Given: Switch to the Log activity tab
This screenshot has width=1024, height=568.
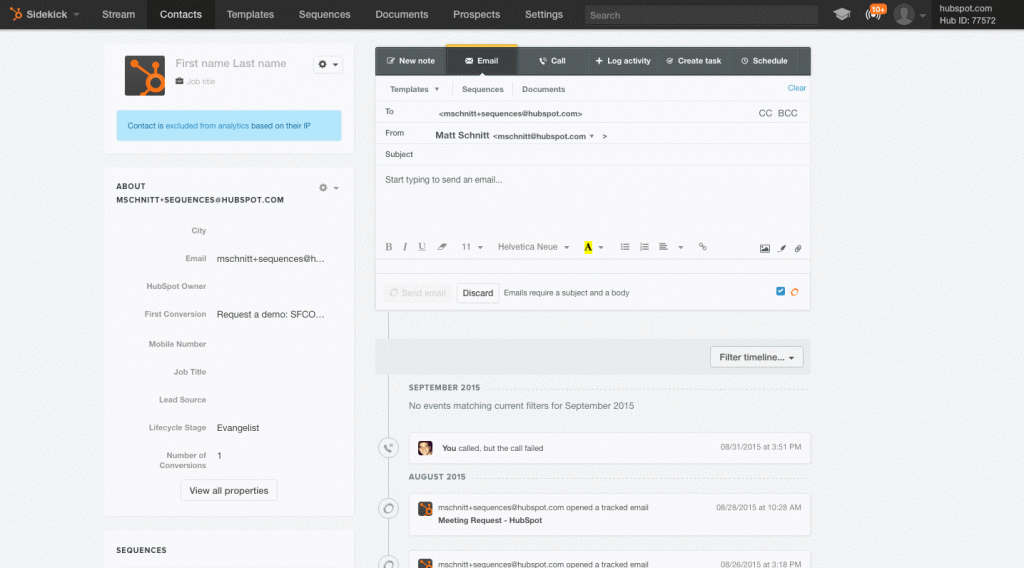Looking at the screenshot, I should coord(623,61).
